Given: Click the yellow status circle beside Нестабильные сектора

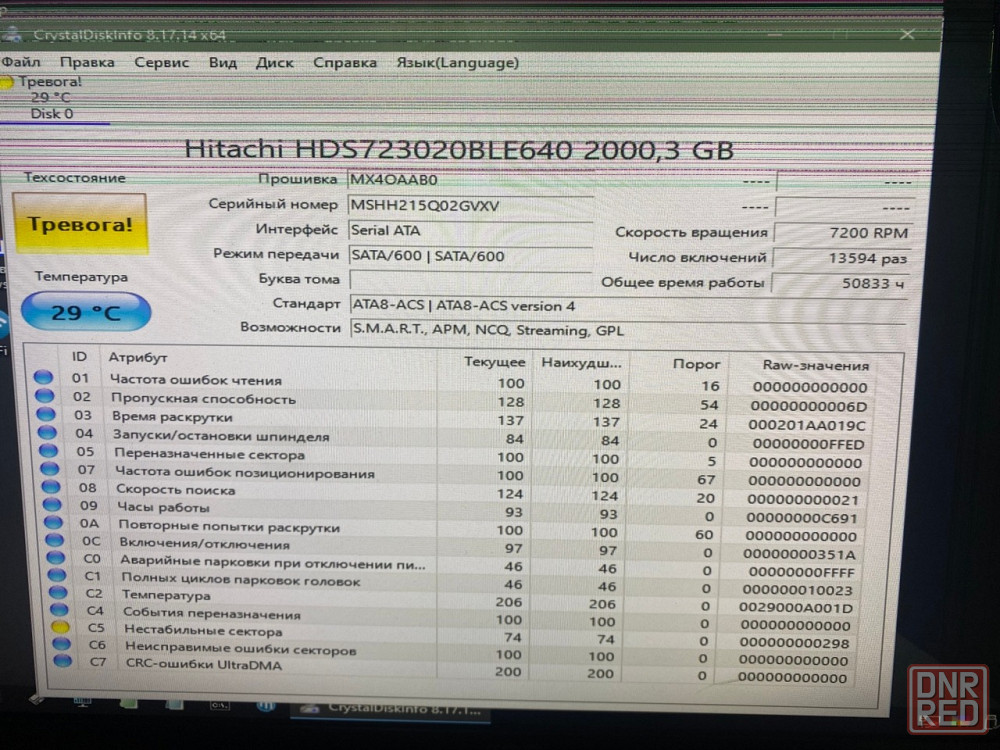Looking at the screenshot, I should 60,627.
